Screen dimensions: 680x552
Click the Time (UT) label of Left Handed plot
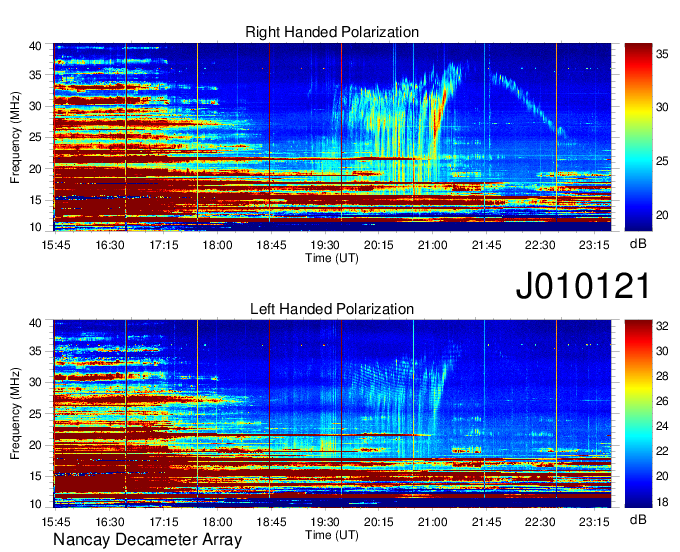coord(332,535)
